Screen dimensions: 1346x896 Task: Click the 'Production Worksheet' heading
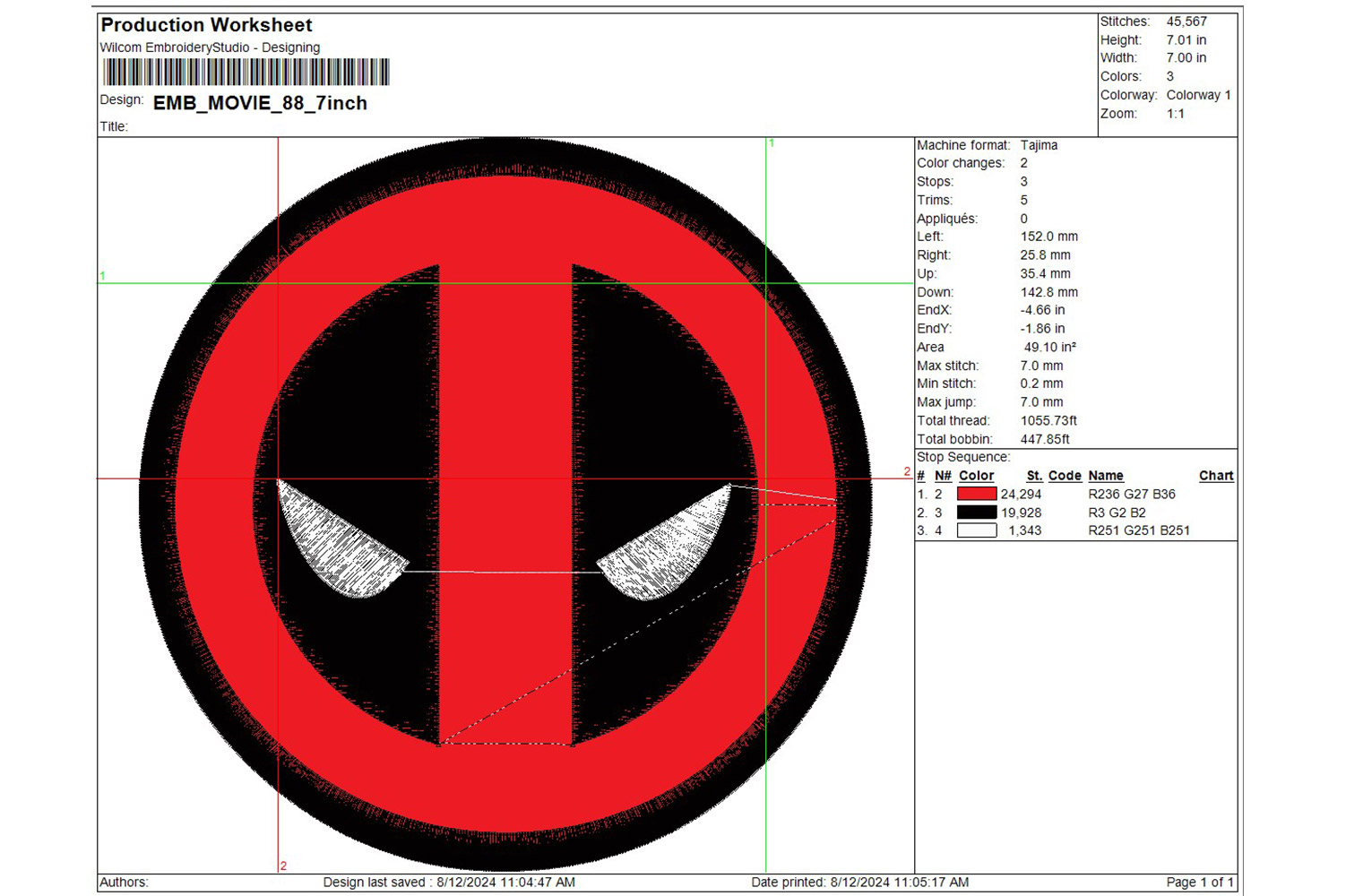206,25
